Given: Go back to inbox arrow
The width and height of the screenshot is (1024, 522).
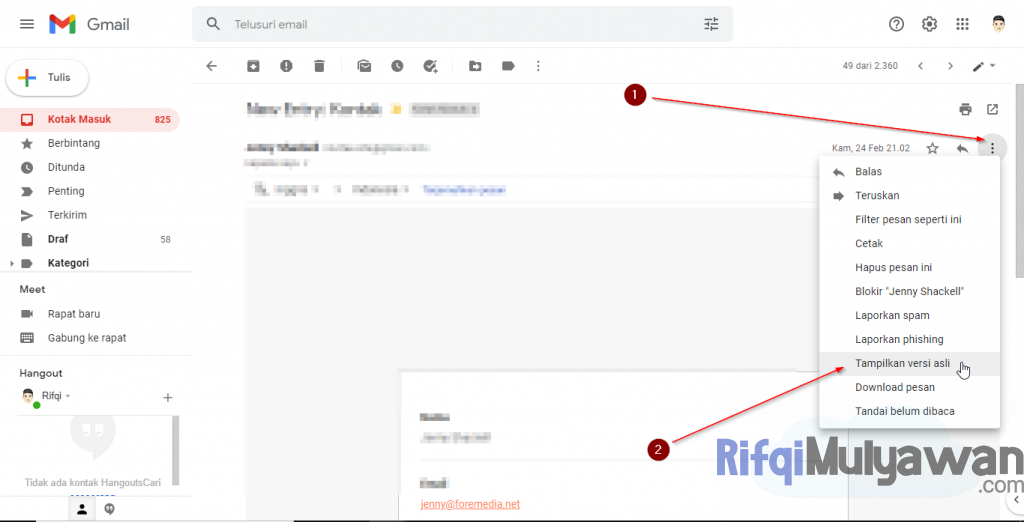Looking at the screenshot, I should [x=211, y=66].
